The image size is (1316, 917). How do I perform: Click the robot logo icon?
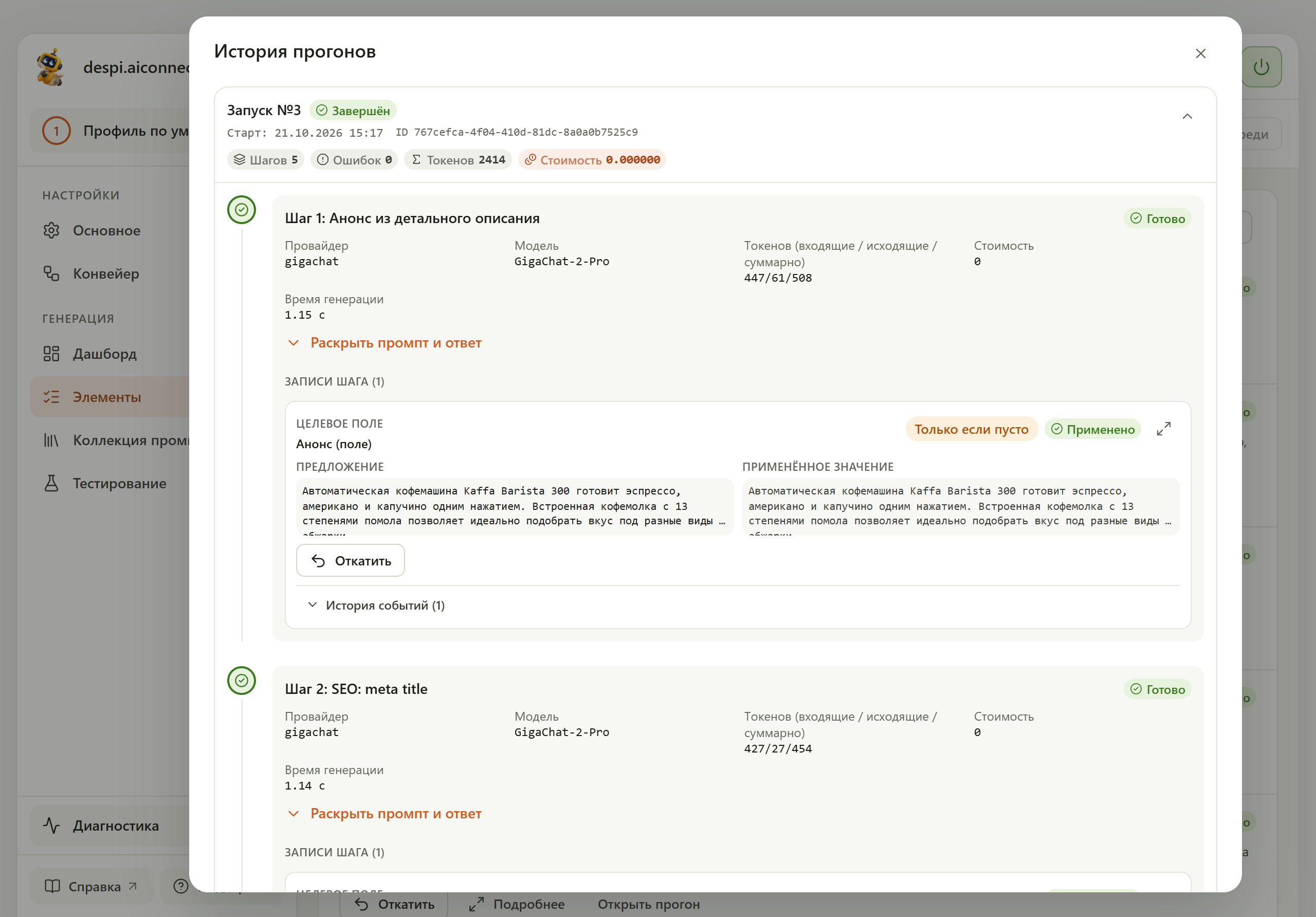click(50, 67)
